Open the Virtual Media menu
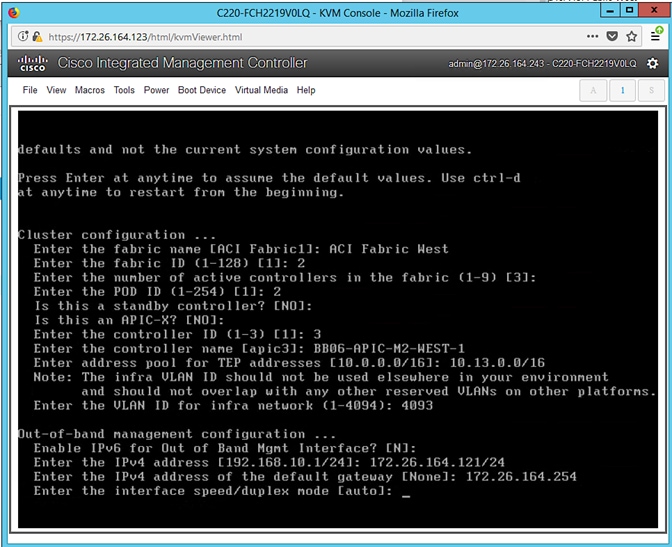Image resolution: width=672 pixels, height=547 pixels. tap(261, 90)
